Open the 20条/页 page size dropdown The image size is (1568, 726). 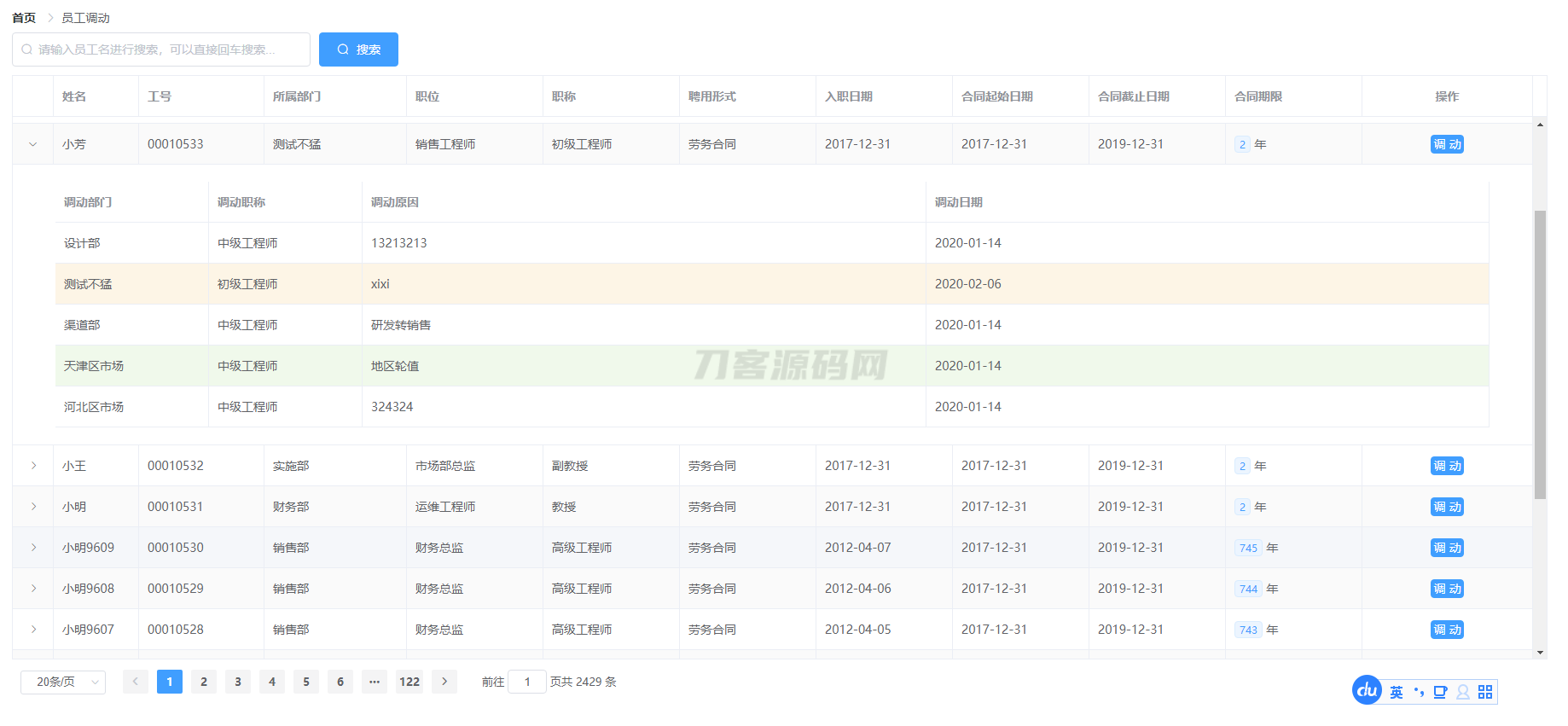[x=63, y=682]
